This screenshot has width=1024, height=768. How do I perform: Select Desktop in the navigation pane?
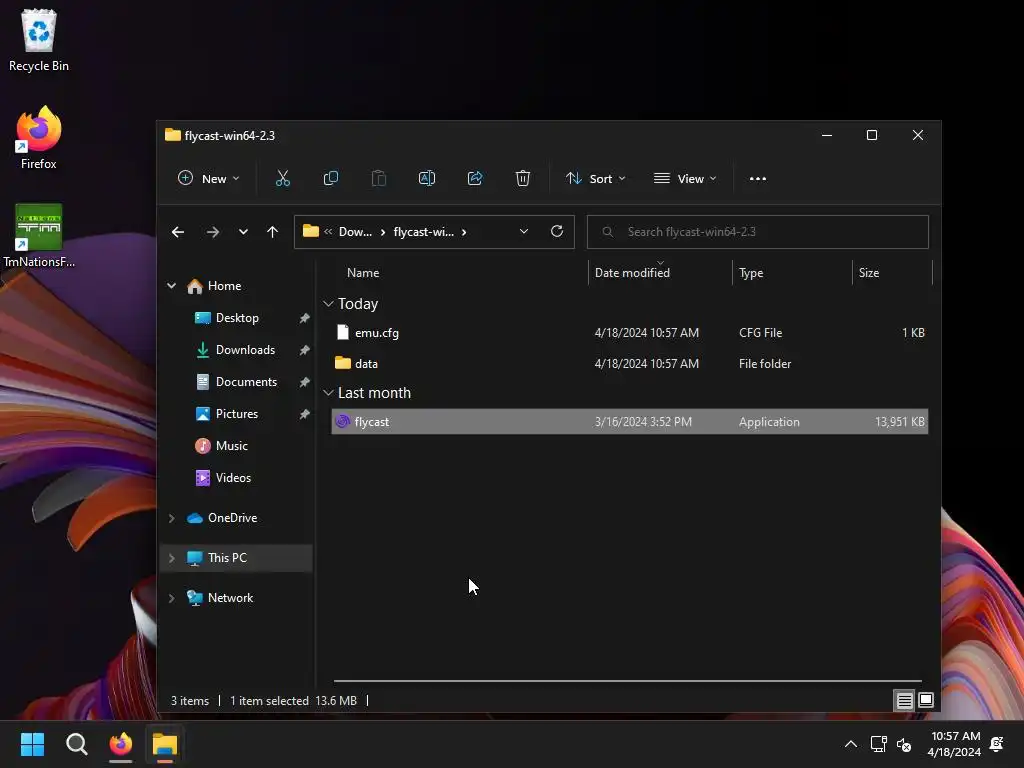tap(237, 317)
